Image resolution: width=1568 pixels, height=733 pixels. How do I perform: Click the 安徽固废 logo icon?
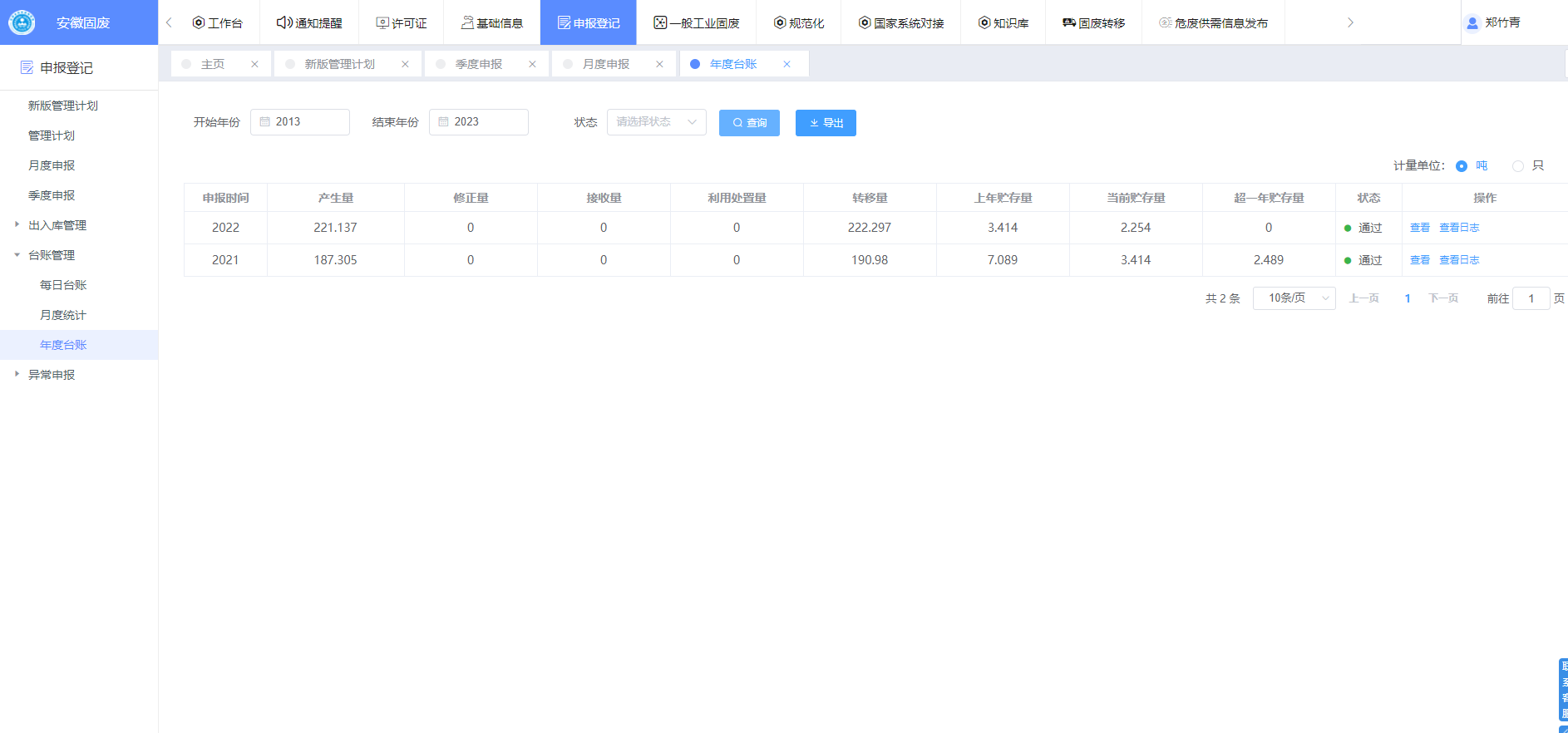22,22
